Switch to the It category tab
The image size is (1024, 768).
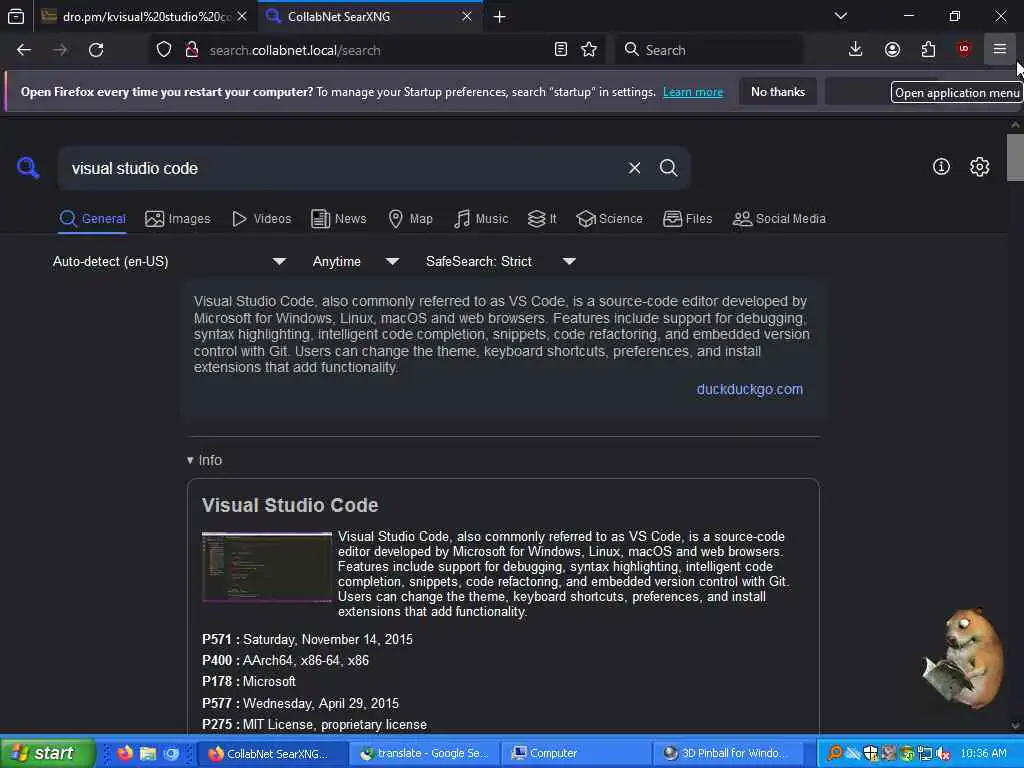tap(542, 219)
